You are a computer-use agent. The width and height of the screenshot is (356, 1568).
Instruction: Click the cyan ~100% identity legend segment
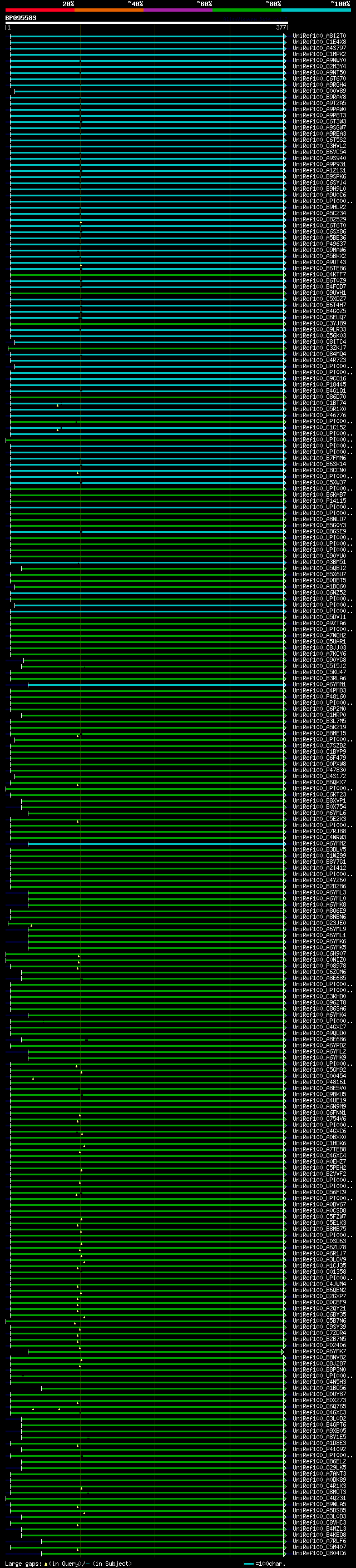(x=316, y=10)
